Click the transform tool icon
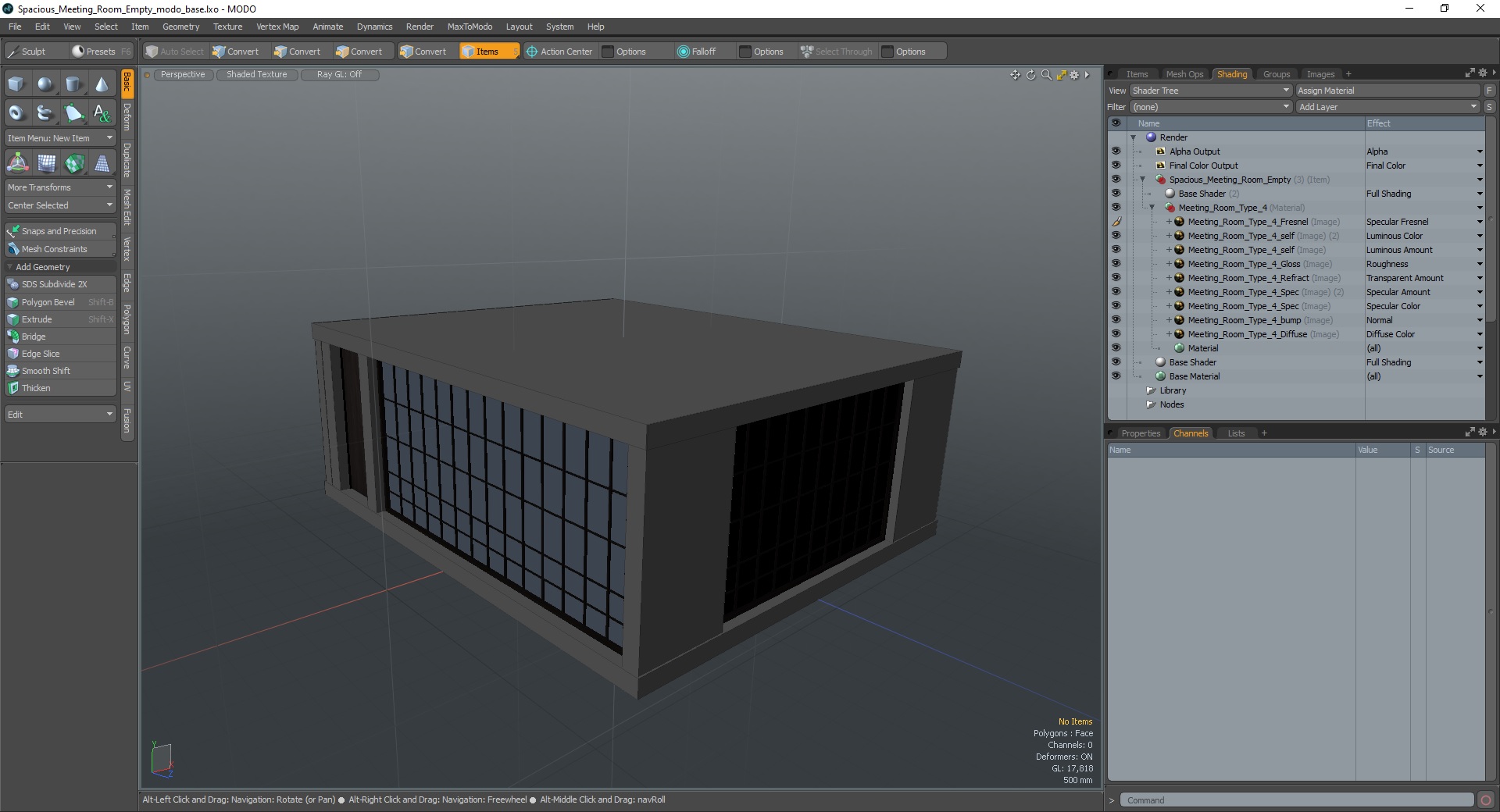Viewport: 1500px width, 812px height. (17, 163)
